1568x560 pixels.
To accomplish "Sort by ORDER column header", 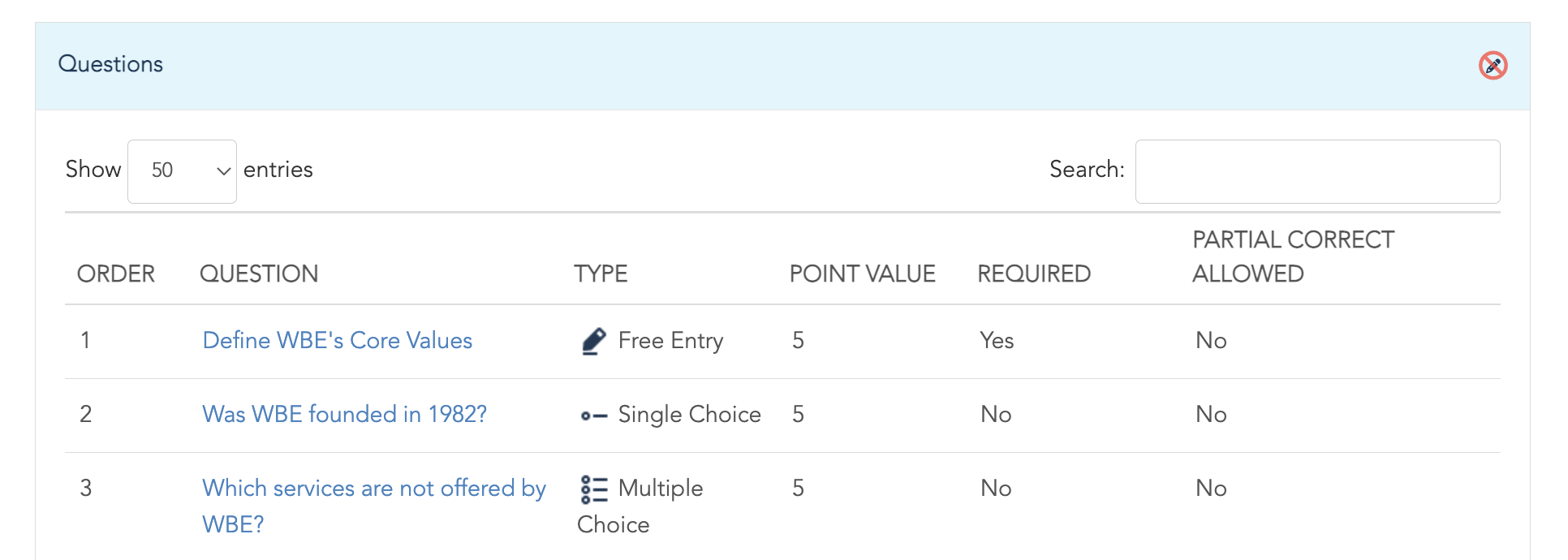I will [116, 274].
